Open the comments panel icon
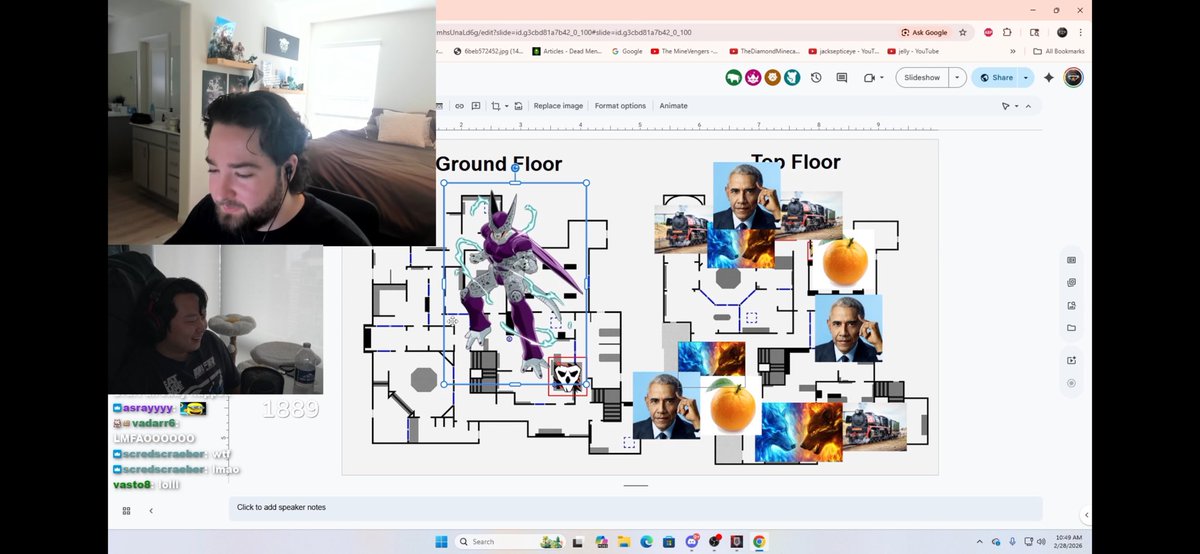This screenshot has width=1200, height=554. click(842, 77)
